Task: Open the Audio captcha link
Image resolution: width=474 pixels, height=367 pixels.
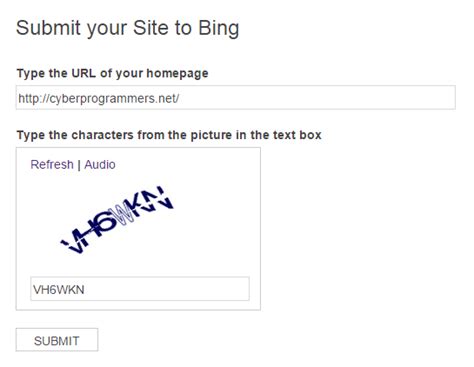Action: coord(100,165)
